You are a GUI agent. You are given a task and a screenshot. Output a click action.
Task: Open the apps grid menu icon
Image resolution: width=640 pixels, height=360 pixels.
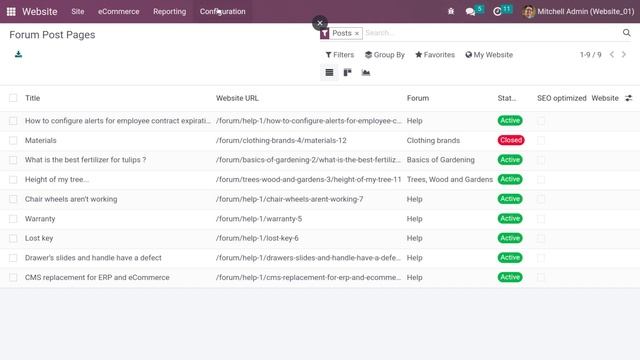11,11
